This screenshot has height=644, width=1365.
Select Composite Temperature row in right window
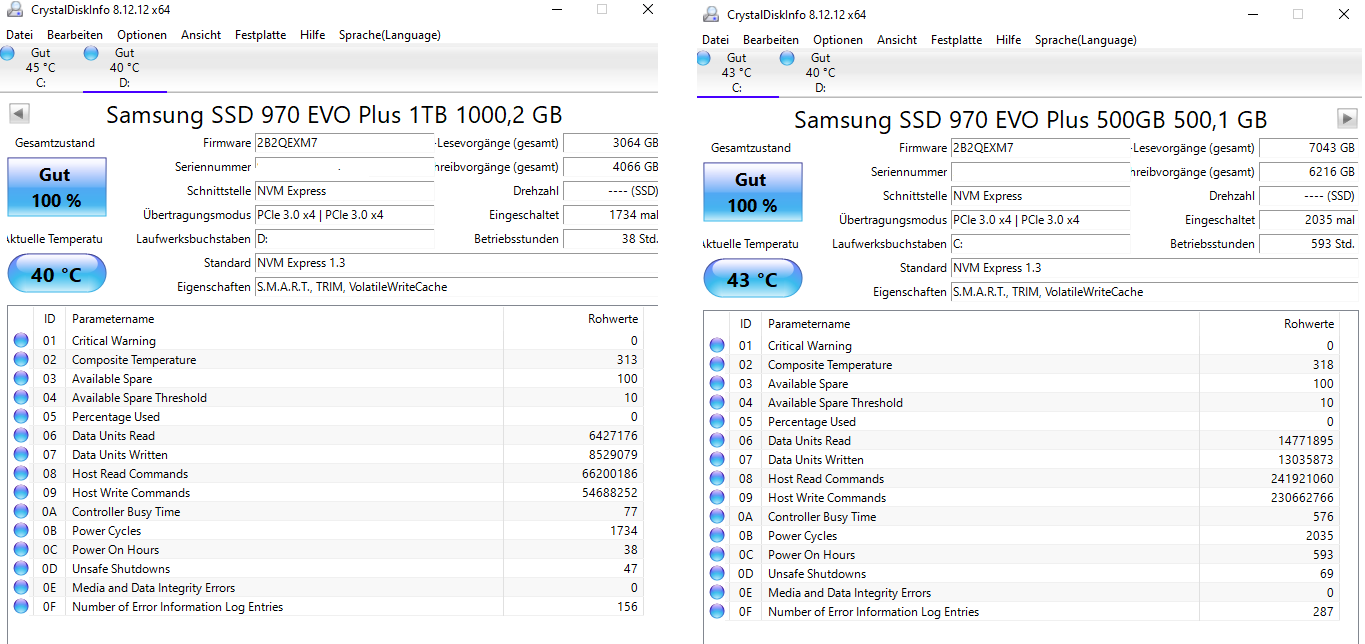pos(1021,365)
